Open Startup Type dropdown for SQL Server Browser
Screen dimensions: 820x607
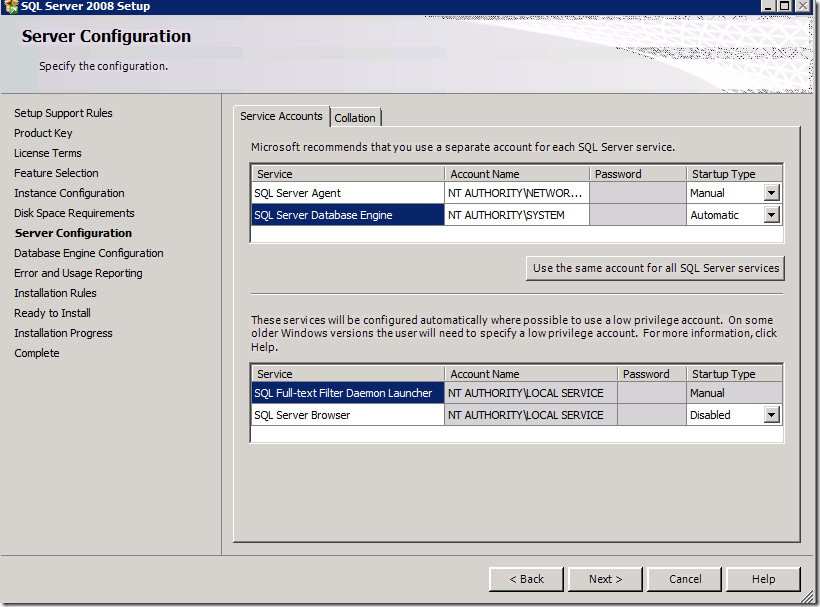click(x=771, y=415)
